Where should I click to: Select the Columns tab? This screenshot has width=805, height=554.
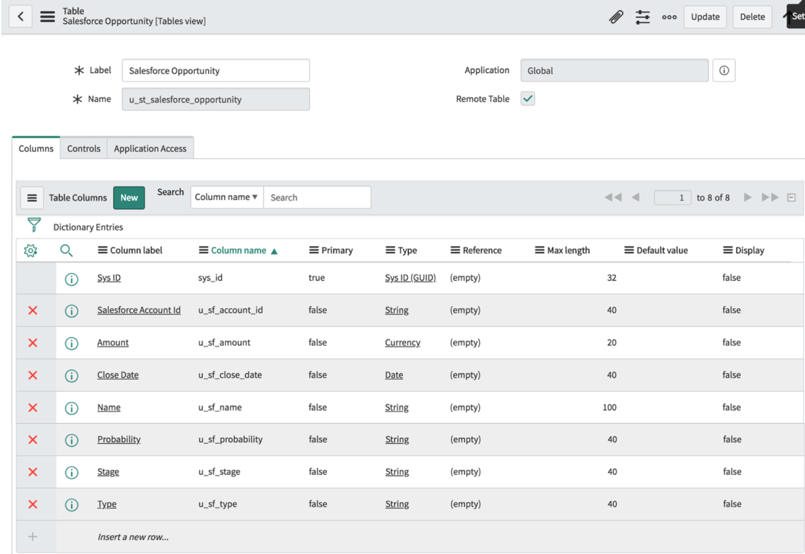(36, 148)
